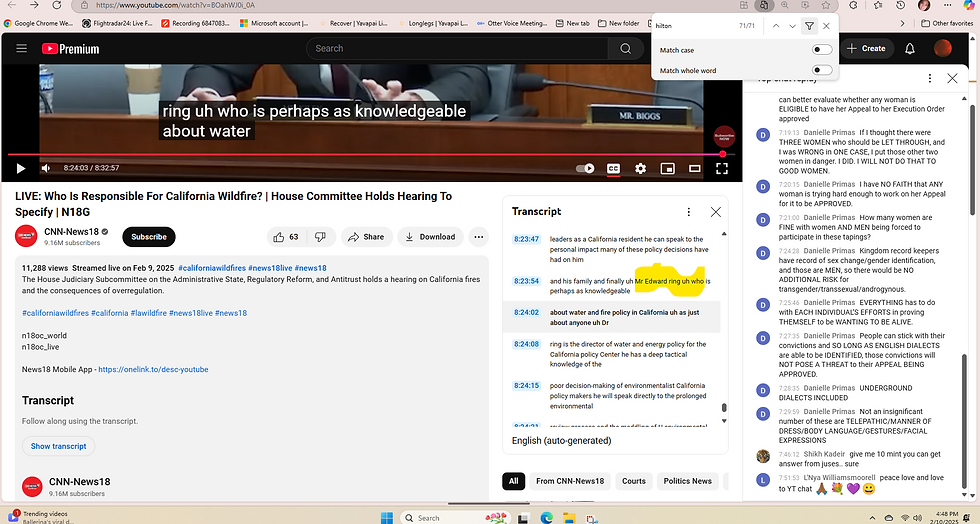Expand bookmarks bar overflow chevron
The width and height of the screenshot is (980, 524).
point(902,23)
